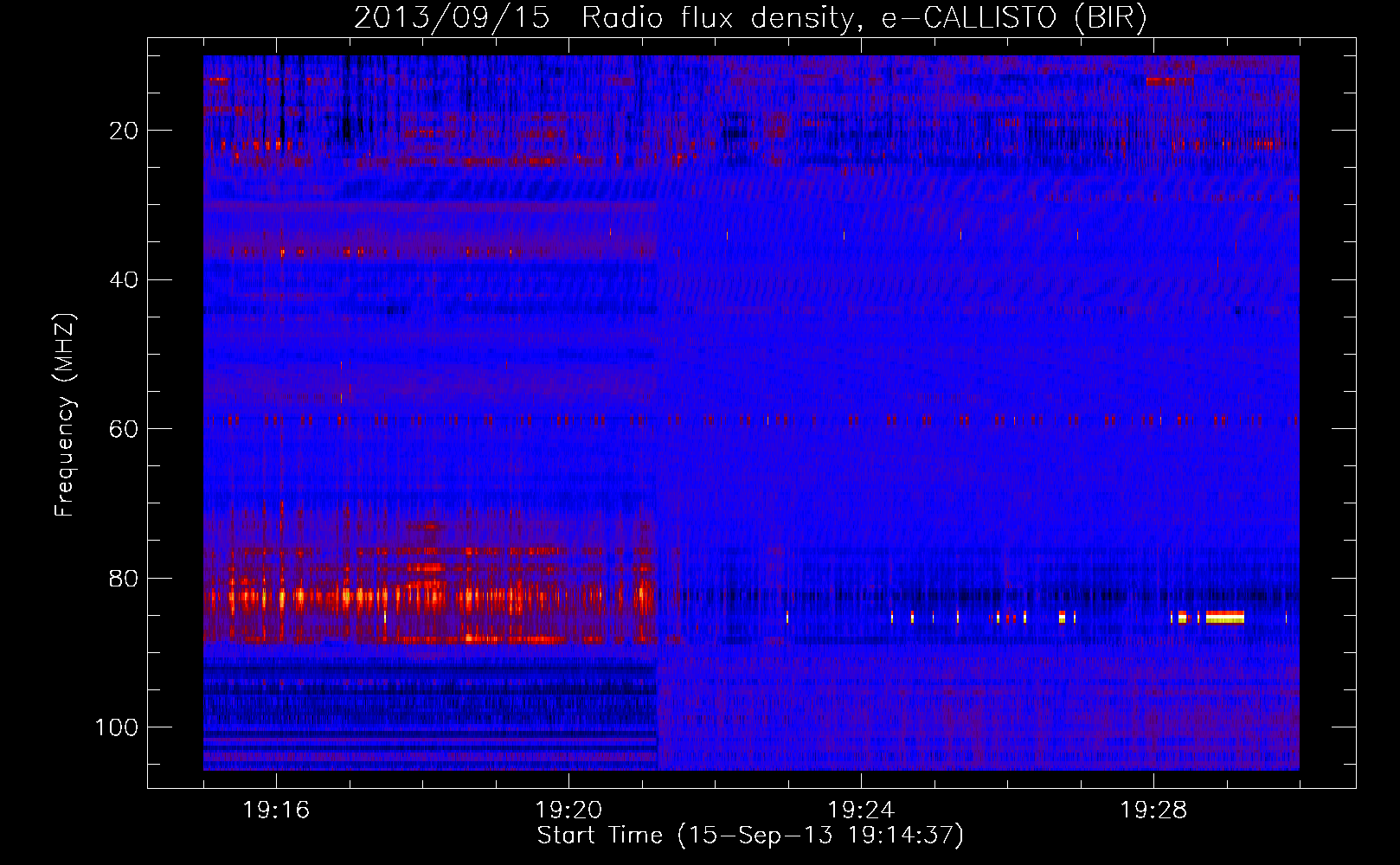Click the 19:28 time tick label
The width and height of the screenshot is (1400, 865).
click(x=1153, y=811)
